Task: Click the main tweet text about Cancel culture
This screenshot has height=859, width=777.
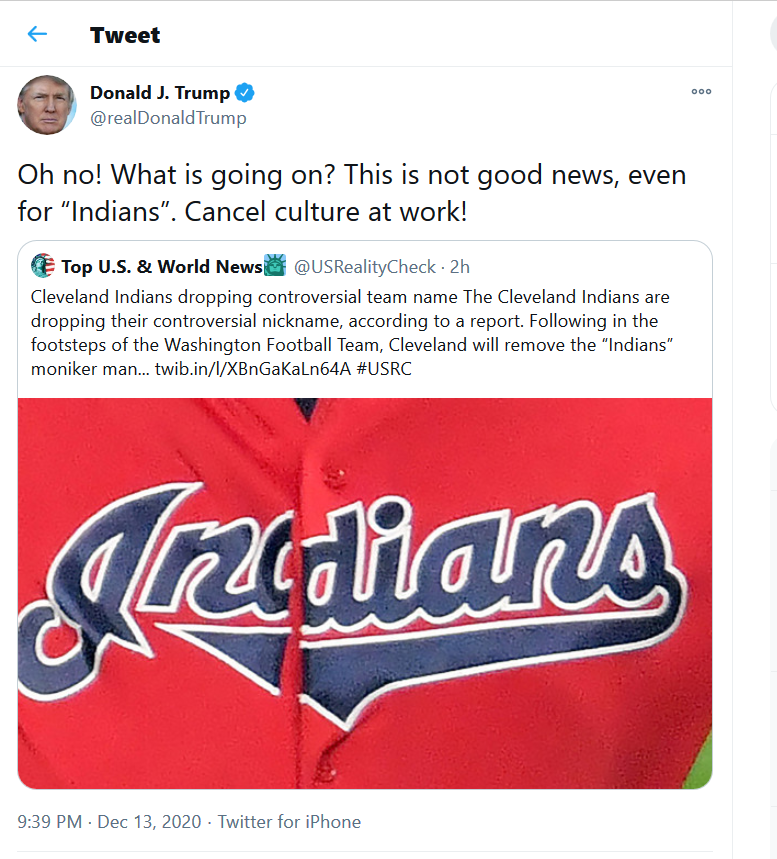Action: (352, 193)
